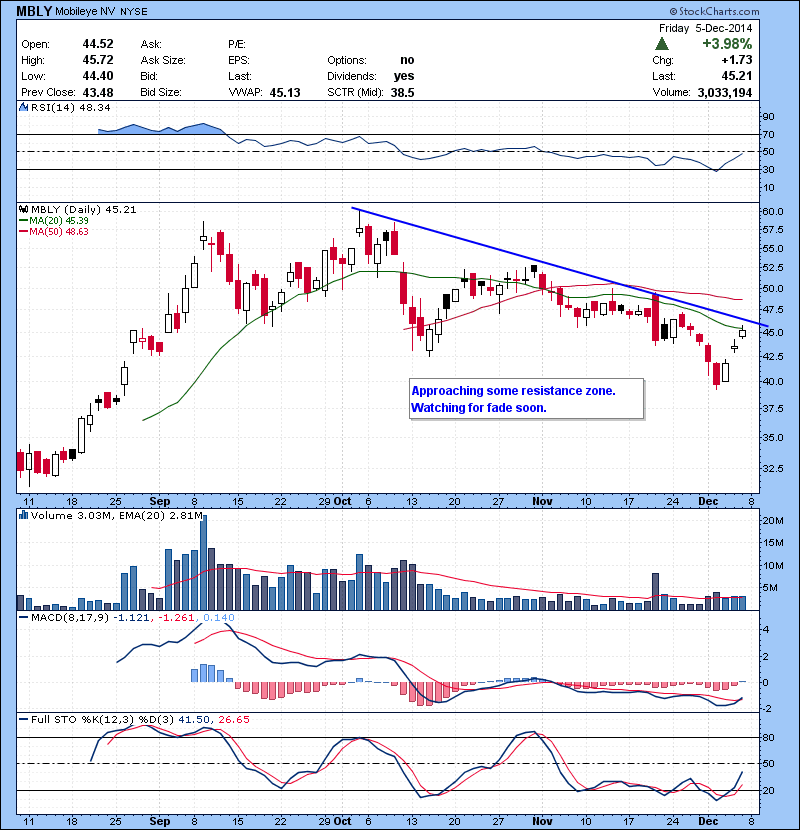Click the 'Watching for fade soon.' annotation line

[x=479, y=408]
